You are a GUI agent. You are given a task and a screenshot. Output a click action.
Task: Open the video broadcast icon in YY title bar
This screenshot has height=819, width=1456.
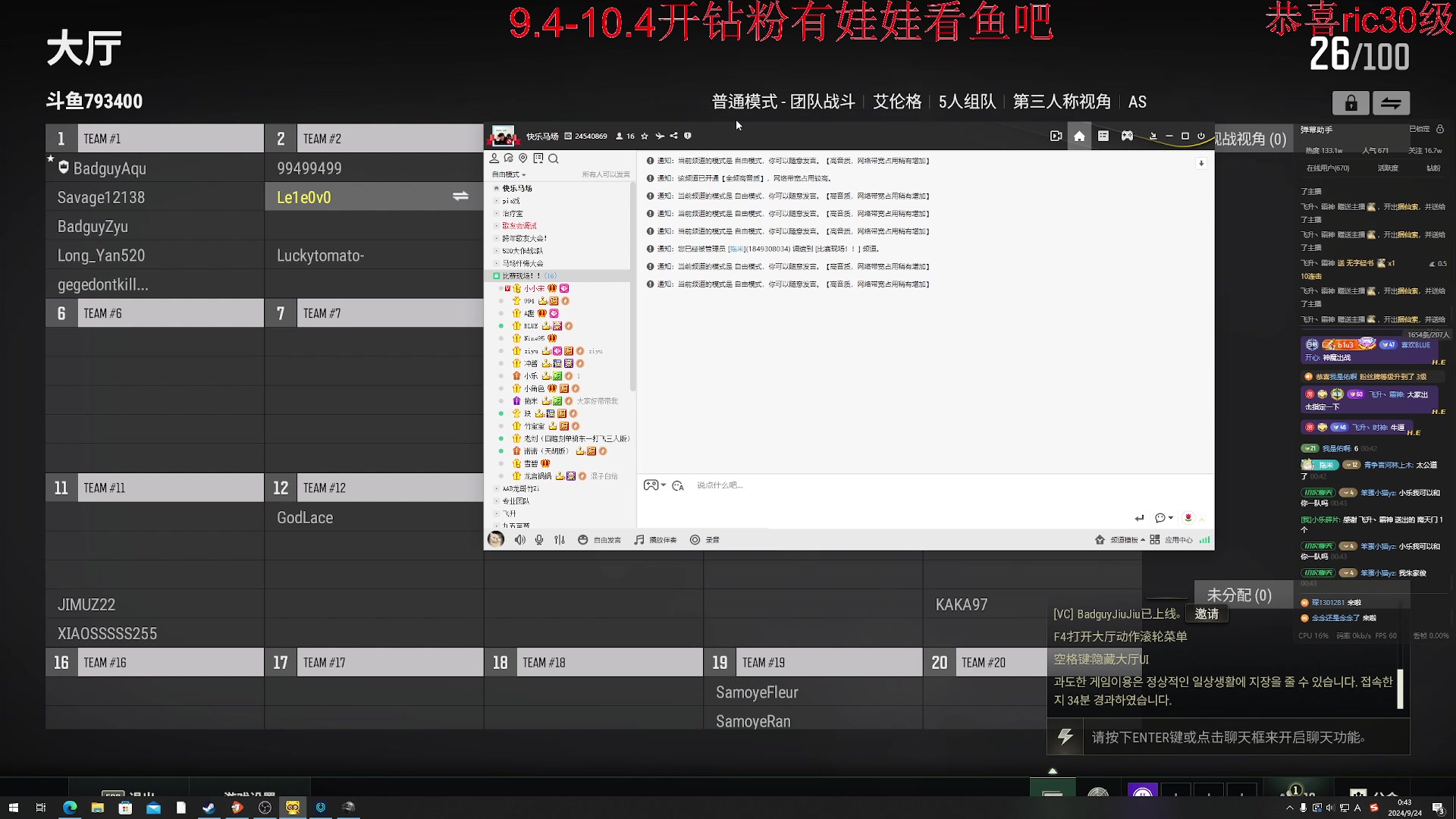1056,136
